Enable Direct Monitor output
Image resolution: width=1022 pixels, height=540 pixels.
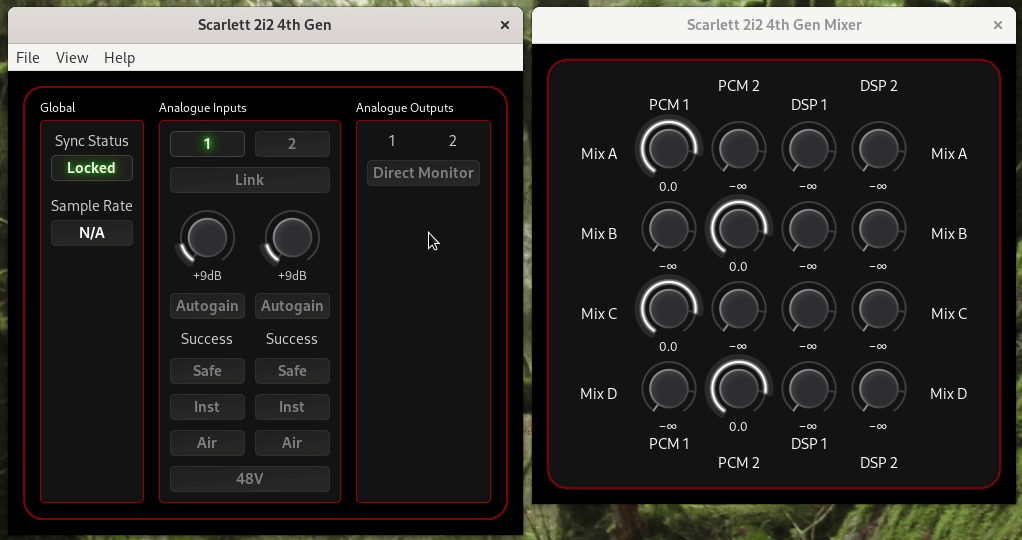(x=423, y=173)
